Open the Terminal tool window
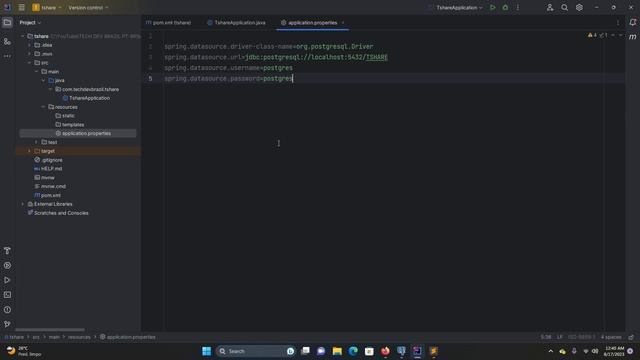 tap(7, 295)
